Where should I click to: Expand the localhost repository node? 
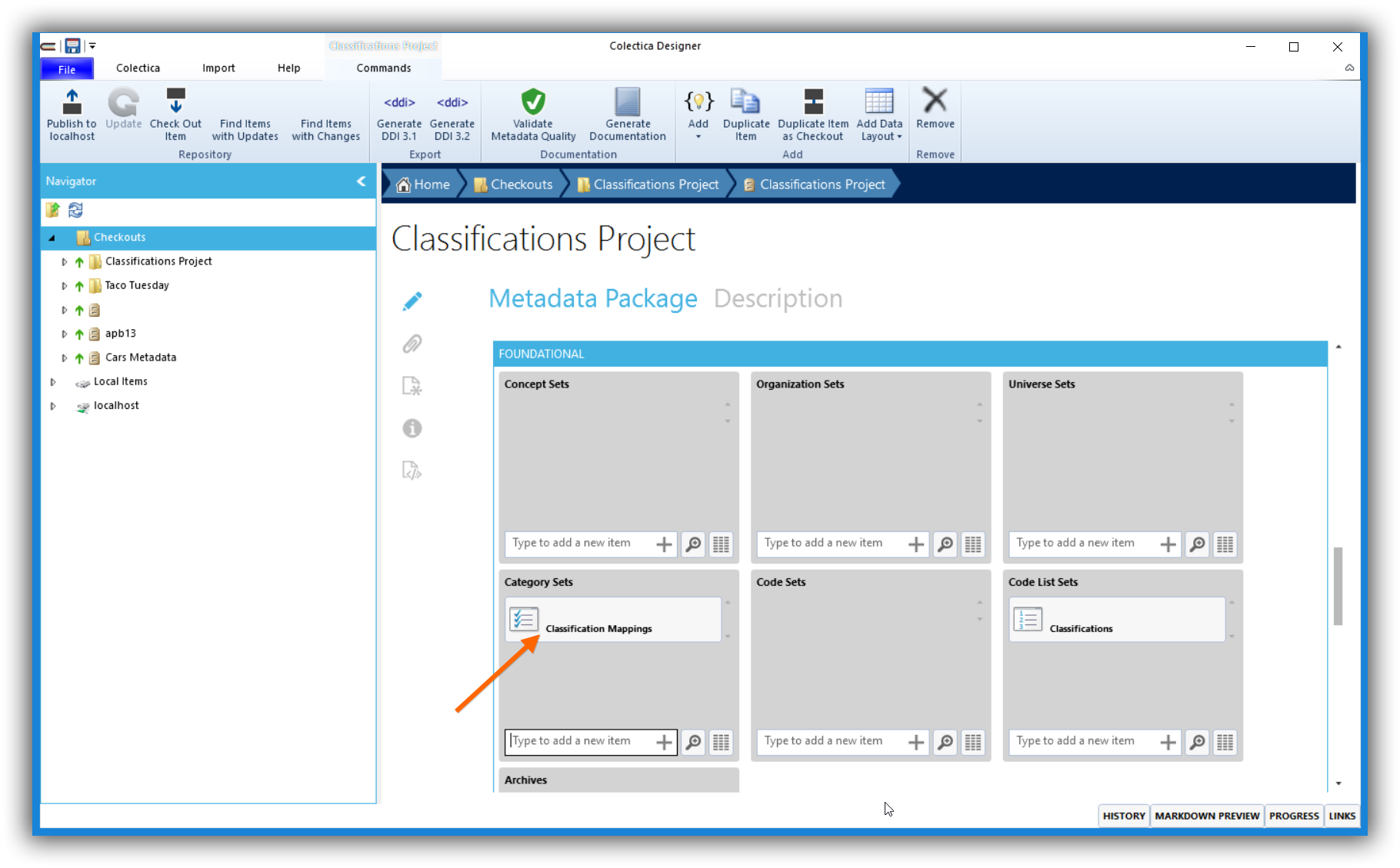52,406
